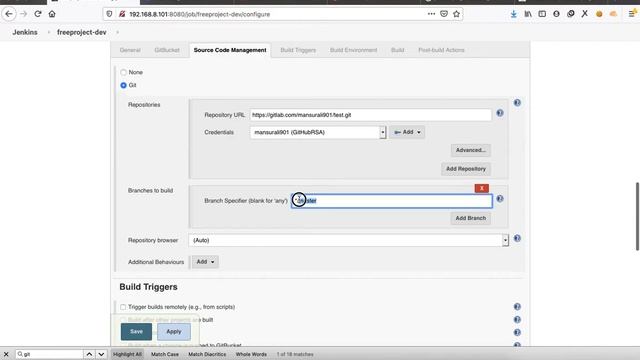Viewport: 640px width, 360px height.
Task: Select the Source Code Management tab
Action: [x=230, y=50]
